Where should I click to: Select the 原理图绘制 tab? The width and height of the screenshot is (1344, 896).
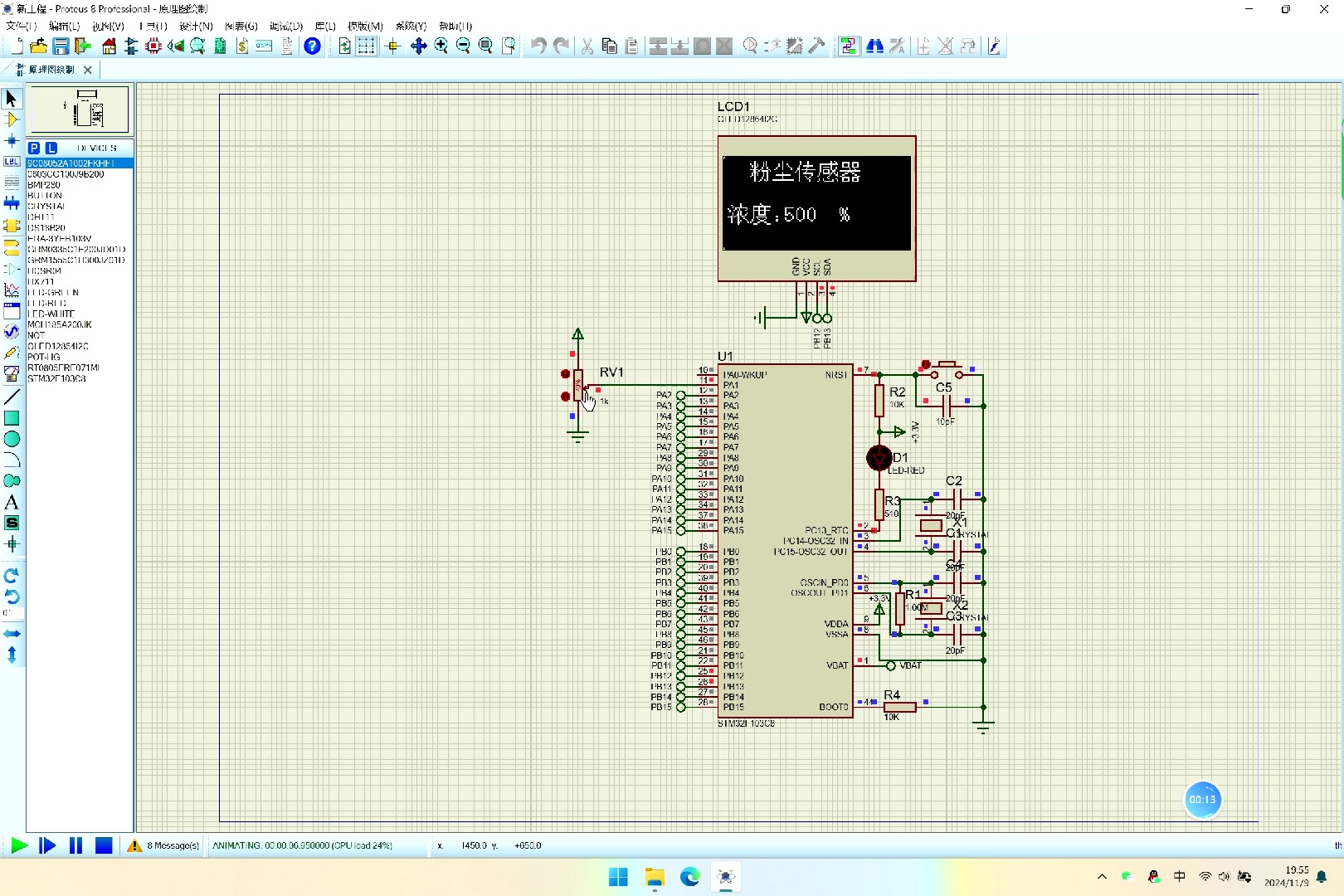click(50, 70)
